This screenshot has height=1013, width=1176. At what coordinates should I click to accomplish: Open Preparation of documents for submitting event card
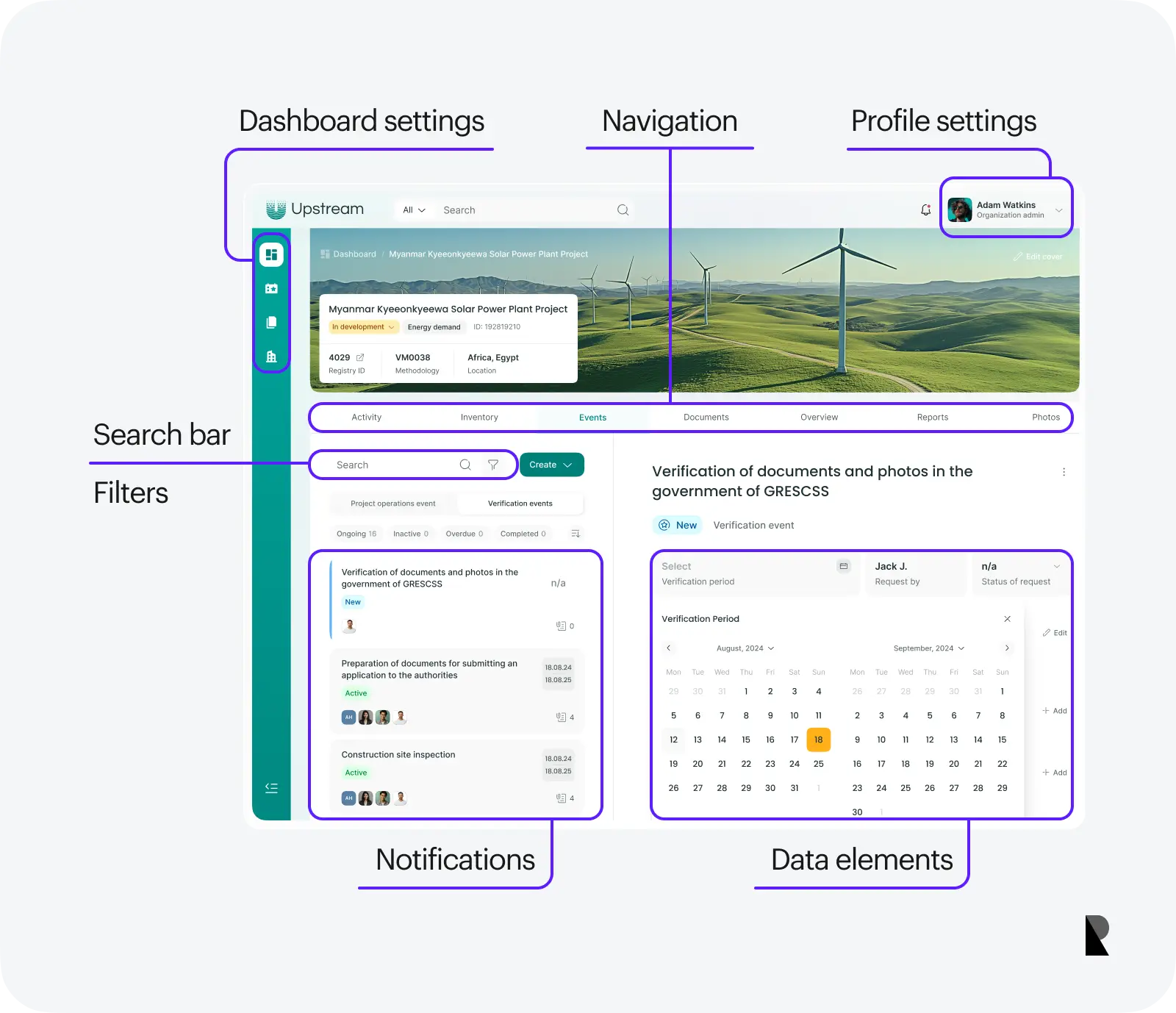pyautogui.click(x=457, y=690)
